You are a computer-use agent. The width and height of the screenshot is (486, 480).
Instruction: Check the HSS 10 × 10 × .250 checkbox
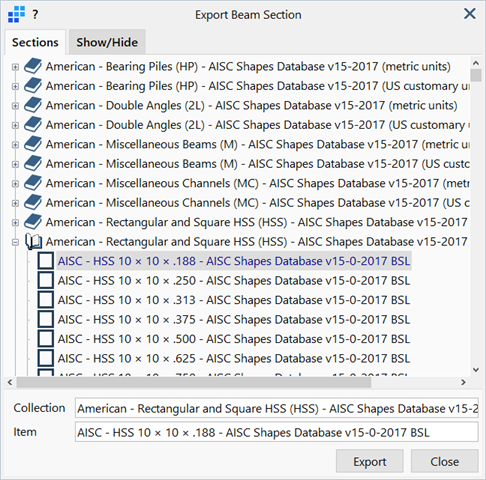coord(46,280)
